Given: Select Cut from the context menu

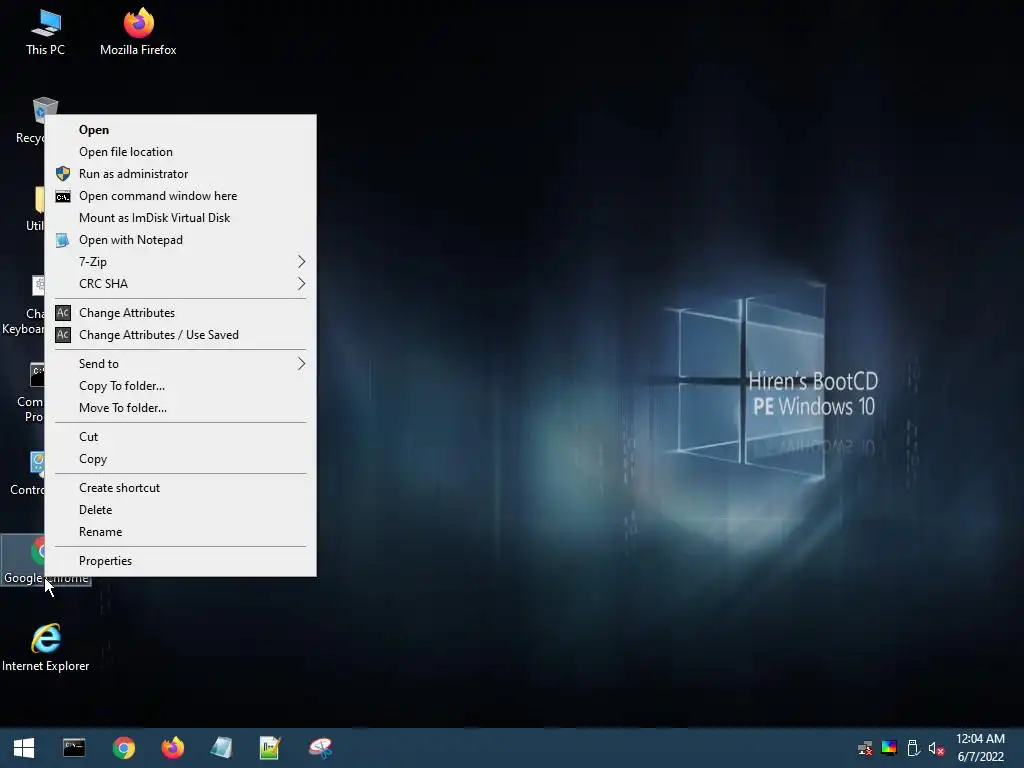Looking at the screenshot, I should click(x=180, y=437).
